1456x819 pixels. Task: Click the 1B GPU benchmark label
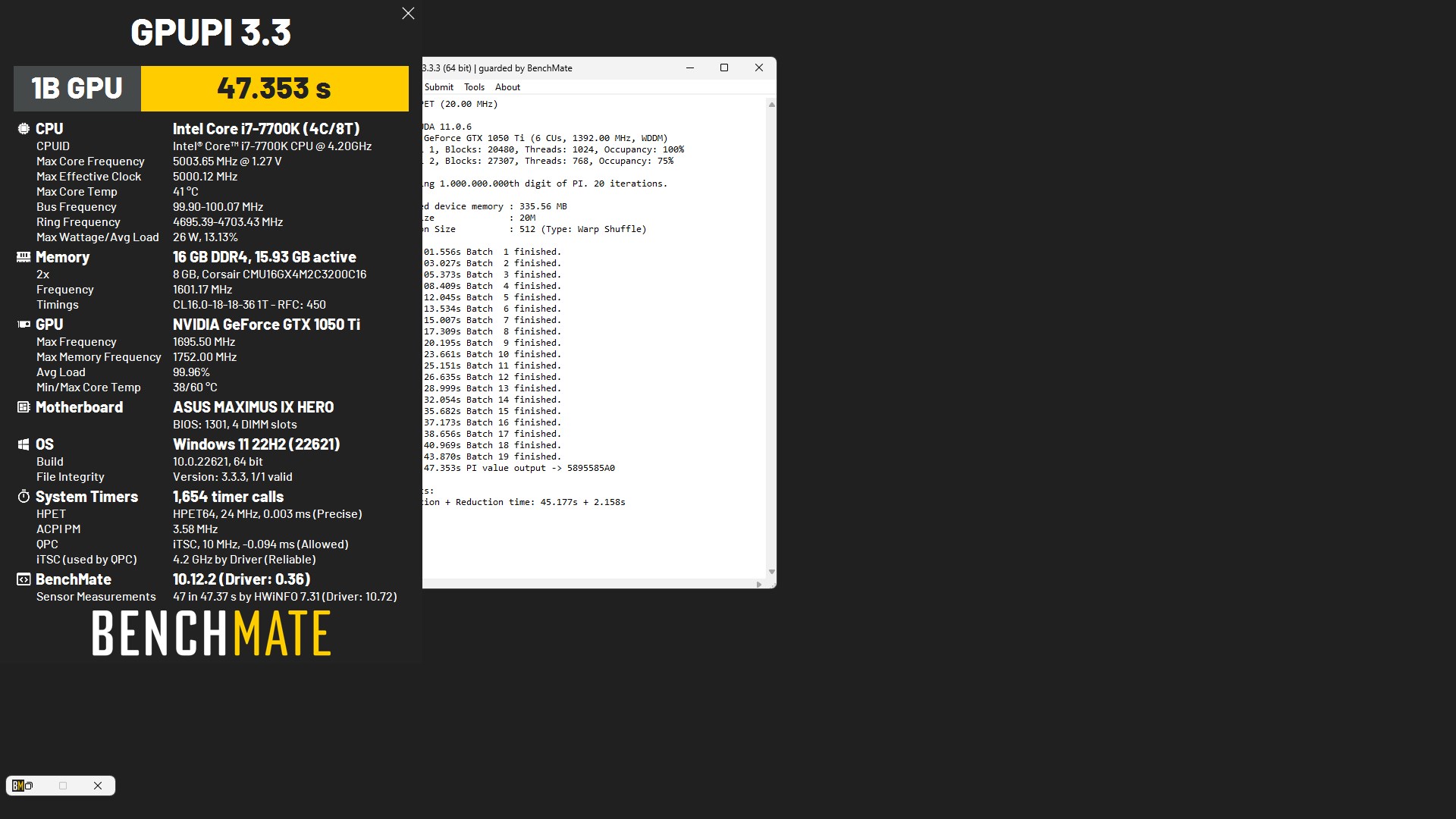[x=77, y=89]
